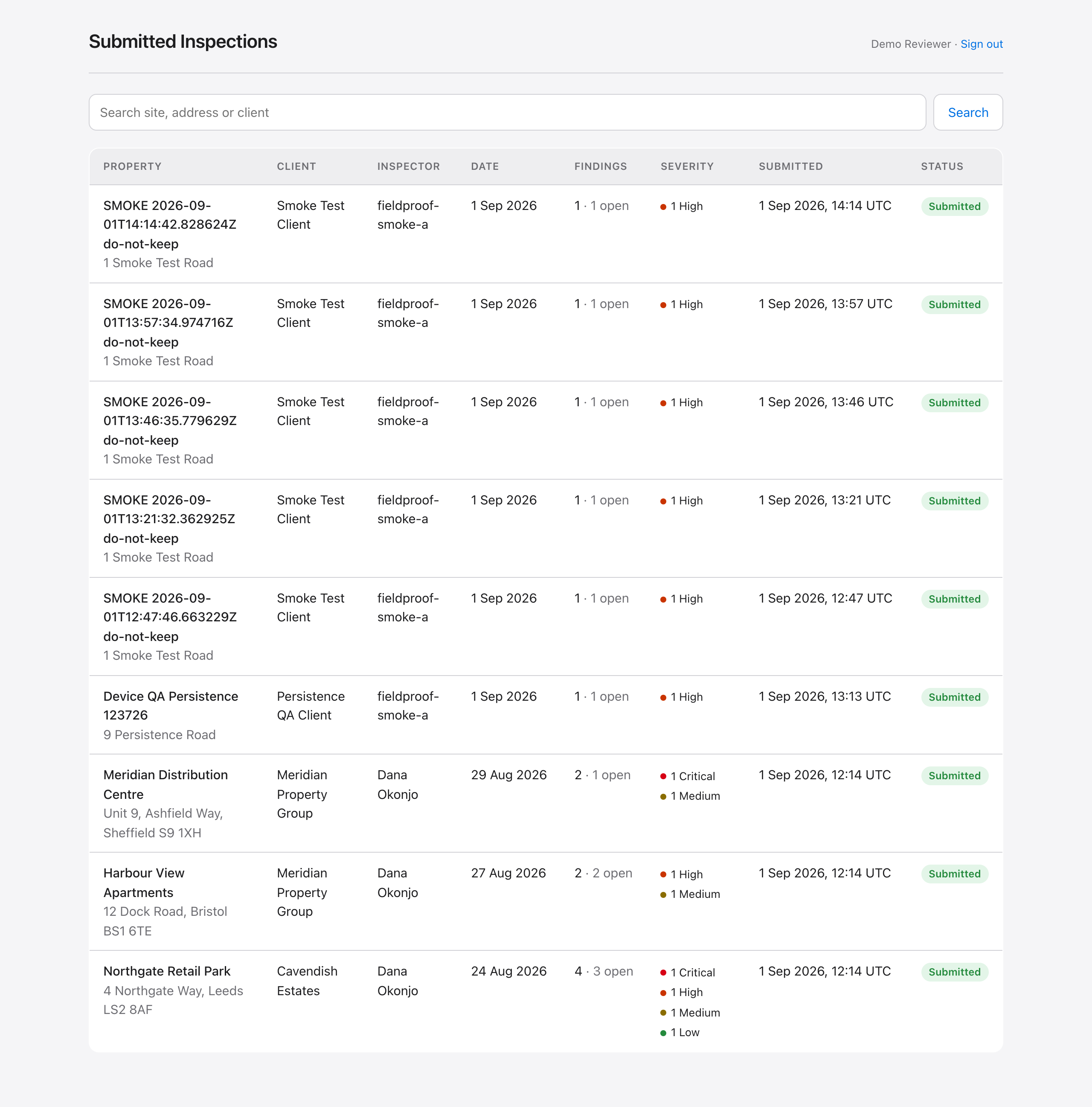Click the 29 Aug 2026 date cell

click(508, 775)
